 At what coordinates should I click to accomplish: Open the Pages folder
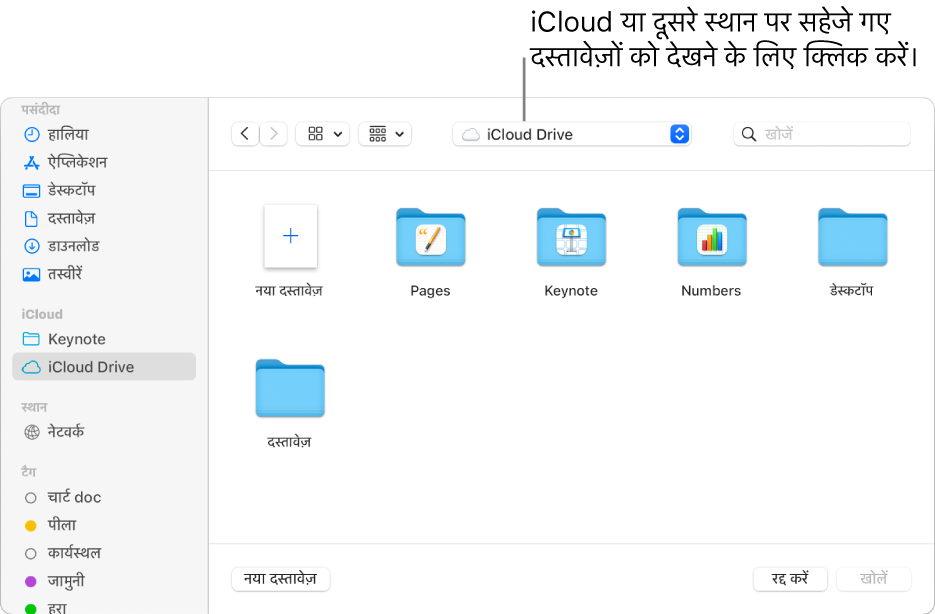pyautogui.click(x=431, y=237)
